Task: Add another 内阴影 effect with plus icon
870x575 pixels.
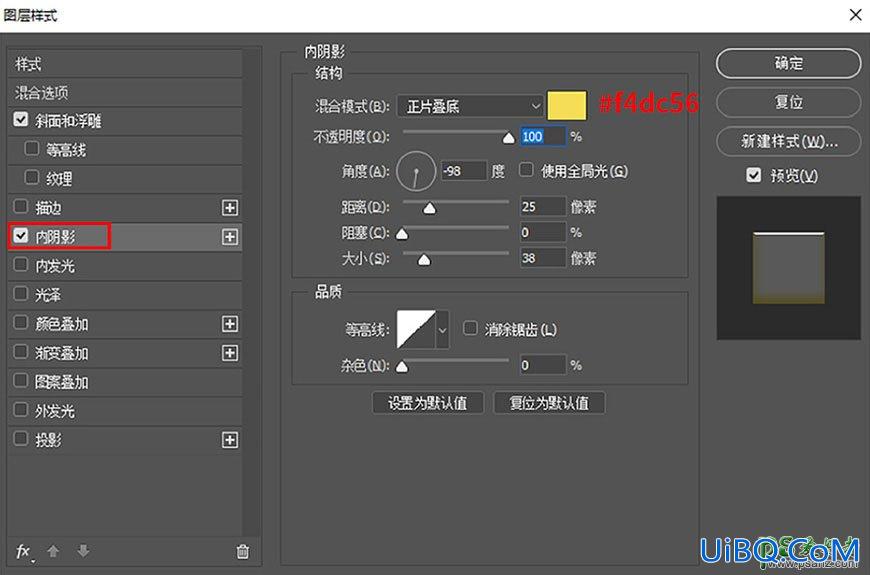Action: tap(230, 237)
